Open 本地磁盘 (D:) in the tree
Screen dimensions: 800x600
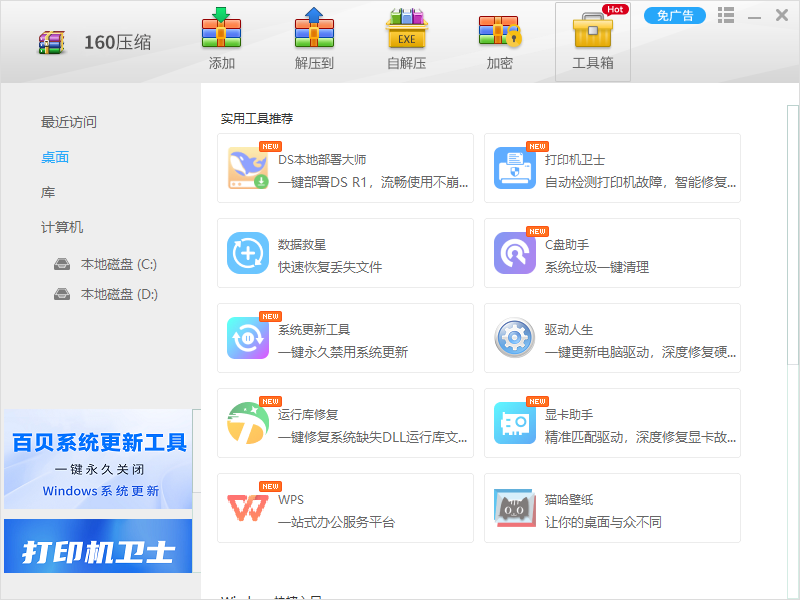119,294
